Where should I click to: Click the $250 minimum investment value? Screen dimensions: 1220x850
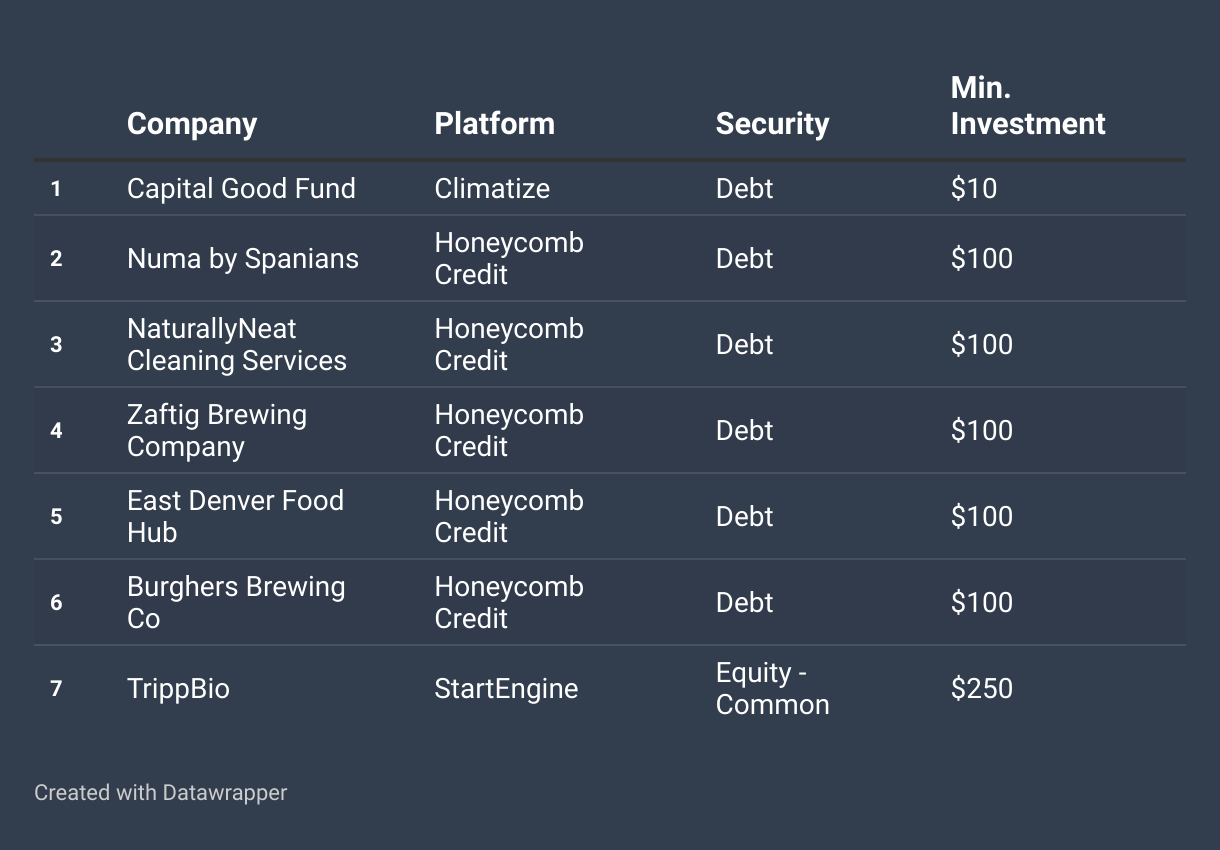[x=982, y=689]
